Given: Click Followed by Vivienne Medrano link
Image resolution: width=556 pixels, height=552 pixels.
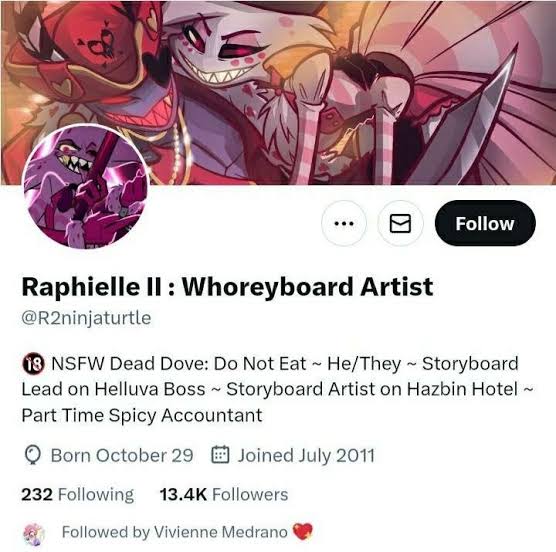Looking at the screenshot, I should pos(174,532).
